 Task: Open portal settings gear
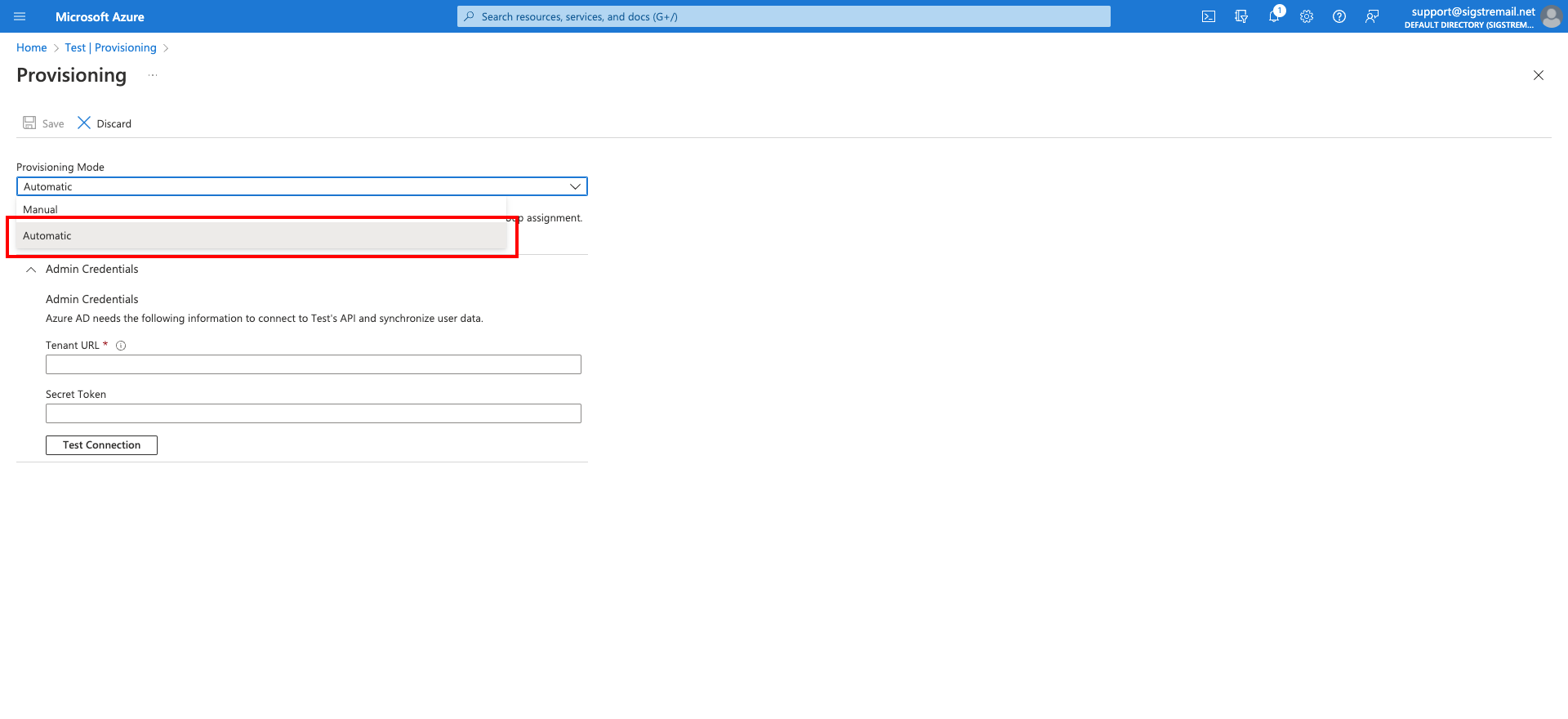click(x=1307, y=16)
